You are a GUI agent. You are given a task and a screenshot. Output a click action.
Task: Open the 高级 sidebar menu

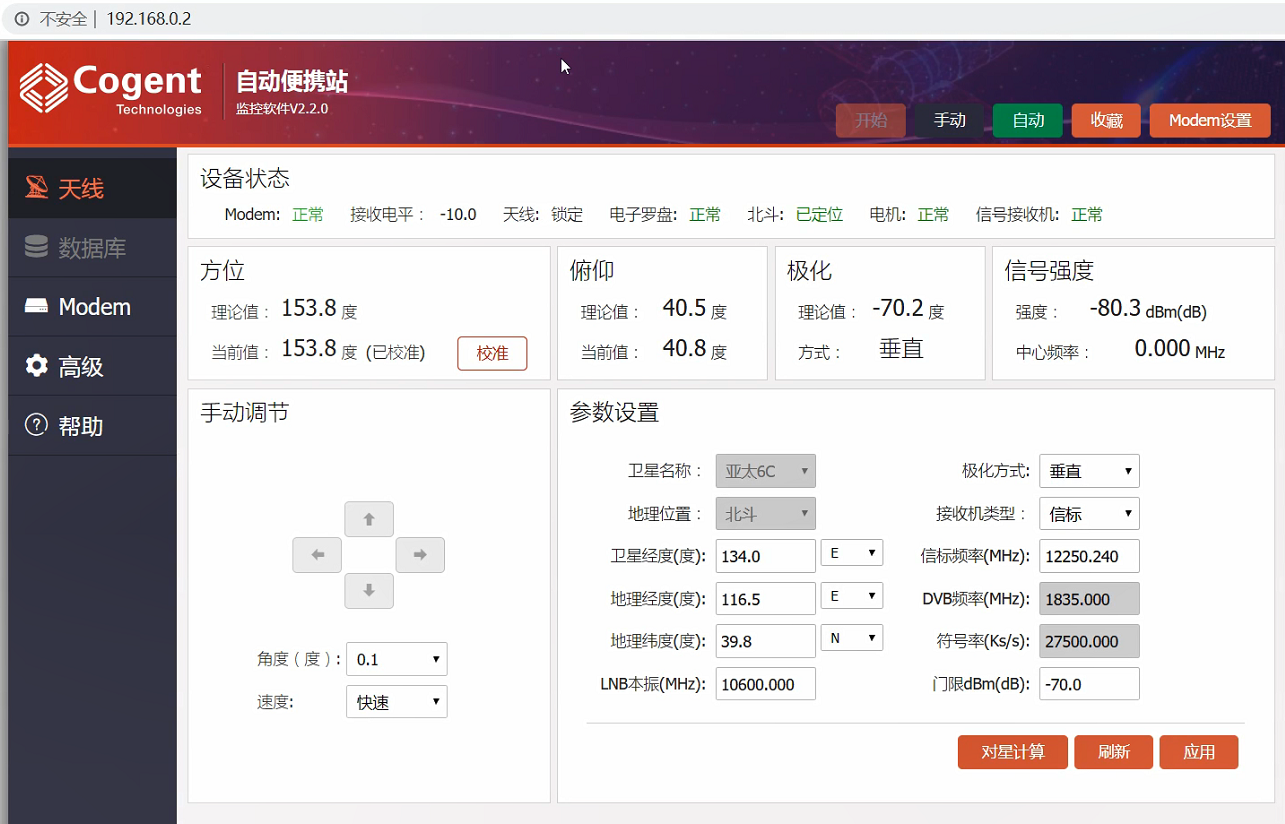pyautogui.click(x=92, y=366)
